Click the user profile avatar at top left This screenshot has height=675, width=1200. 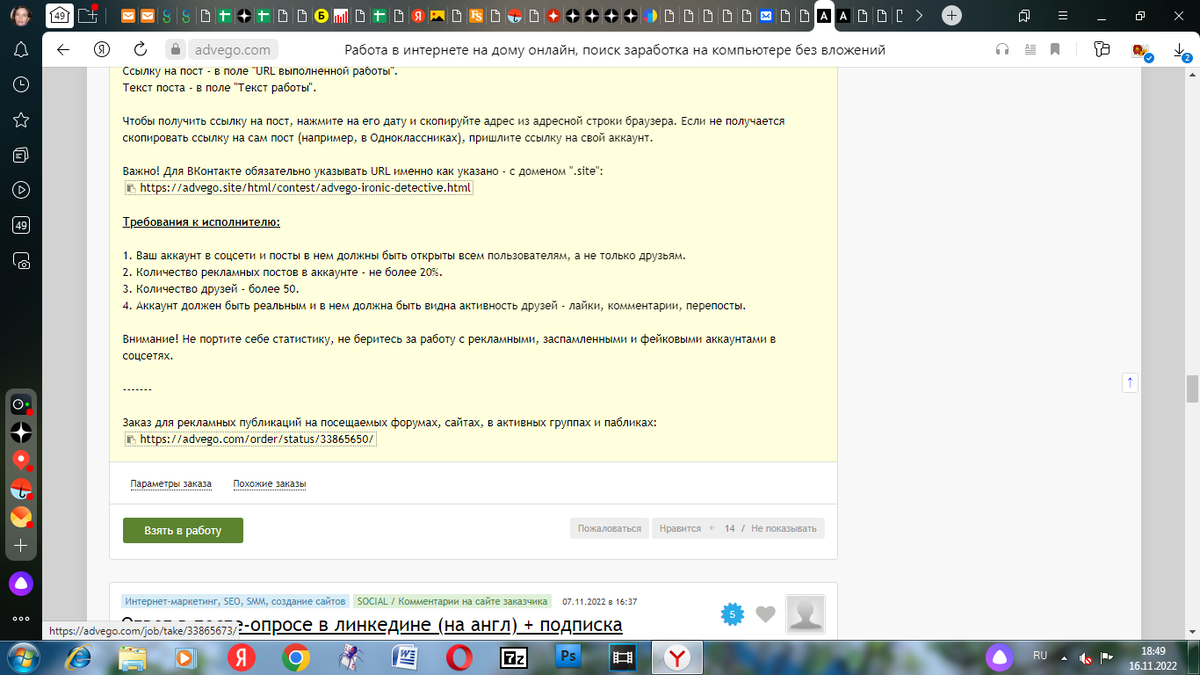click(21, 16)
